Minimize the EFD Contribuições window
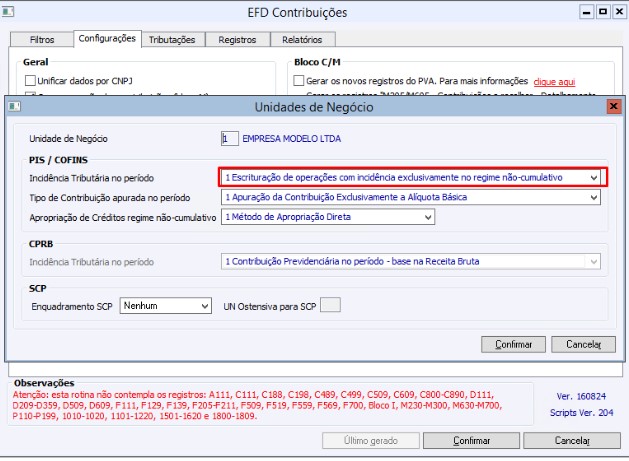Viewport: 629px width, 461px height. point(586,12)
